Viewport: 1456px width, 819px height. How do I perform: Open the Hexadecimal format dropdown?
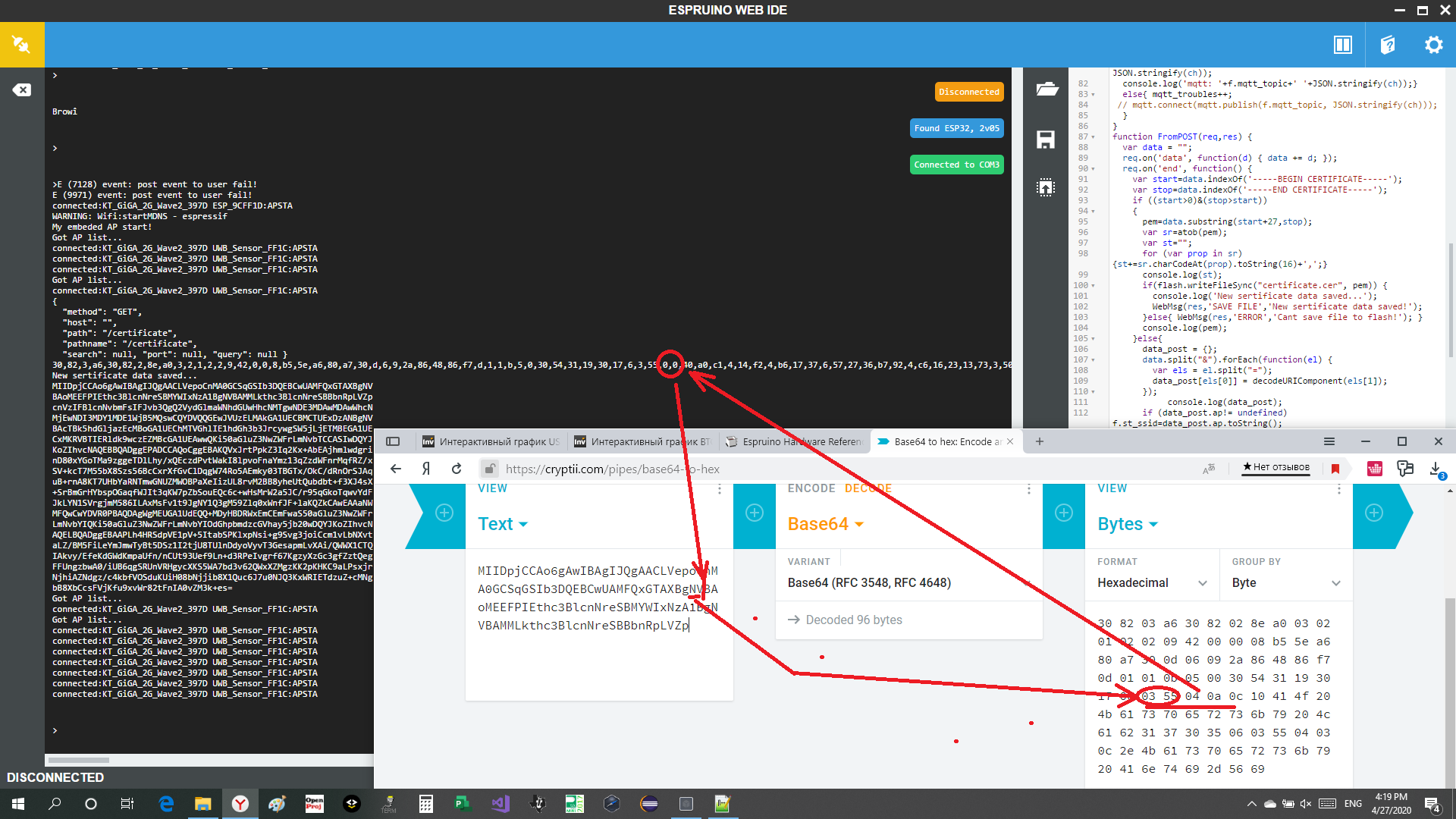click(1151, 582)
